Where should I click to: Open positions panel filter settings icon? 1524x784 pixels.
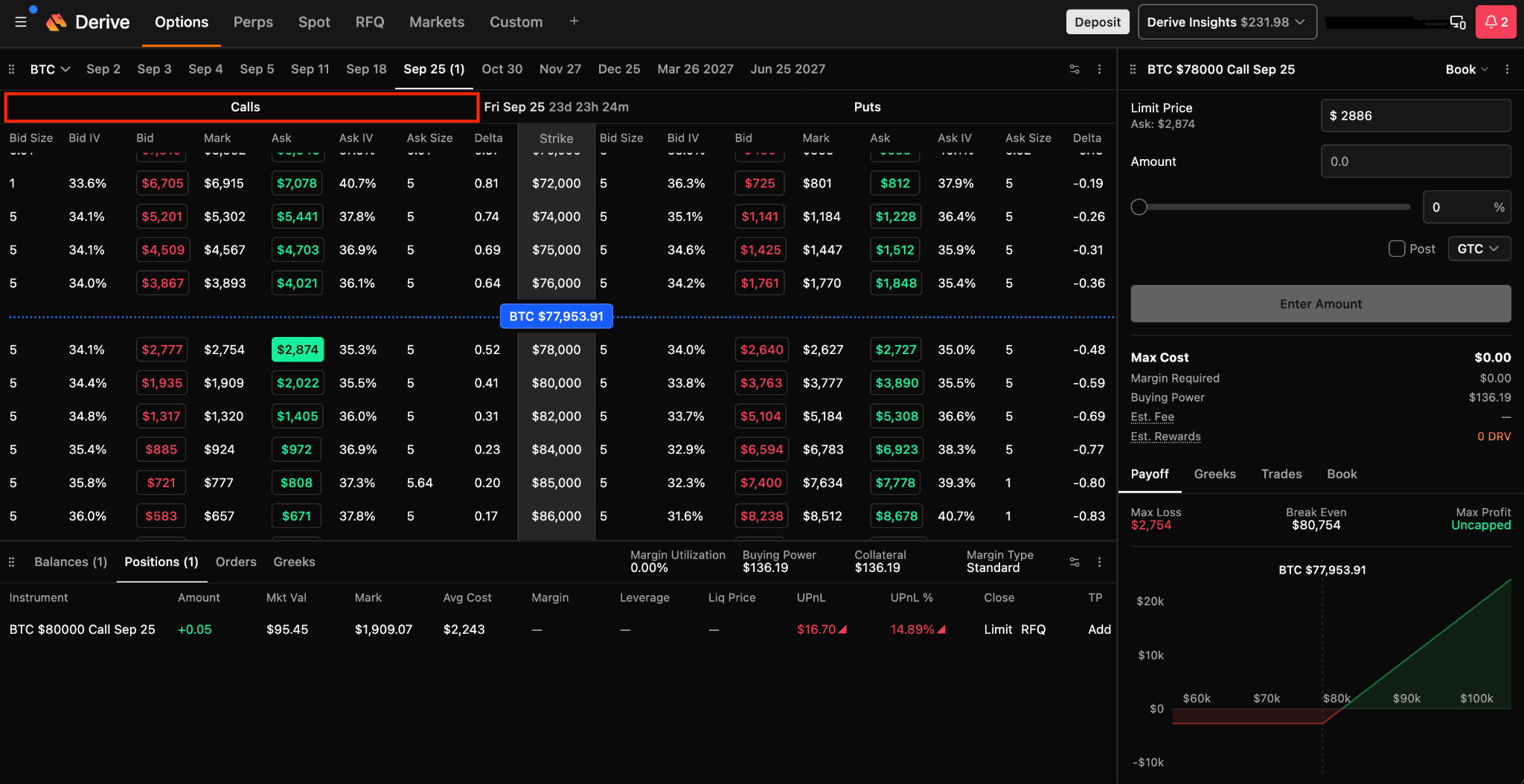pyautogui.click(x=1075, y=562)
